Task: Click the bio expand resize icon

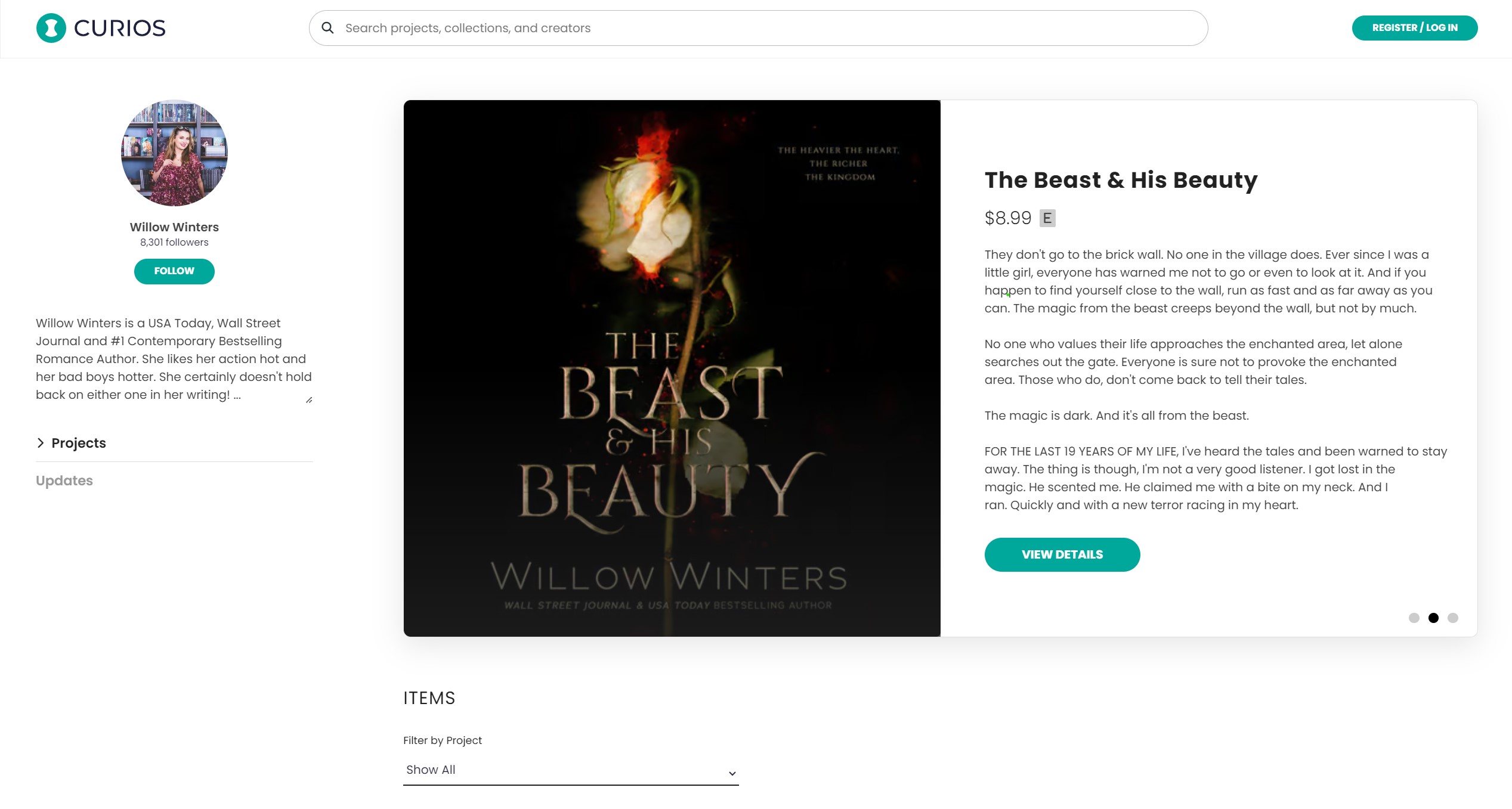Action: 309,400
